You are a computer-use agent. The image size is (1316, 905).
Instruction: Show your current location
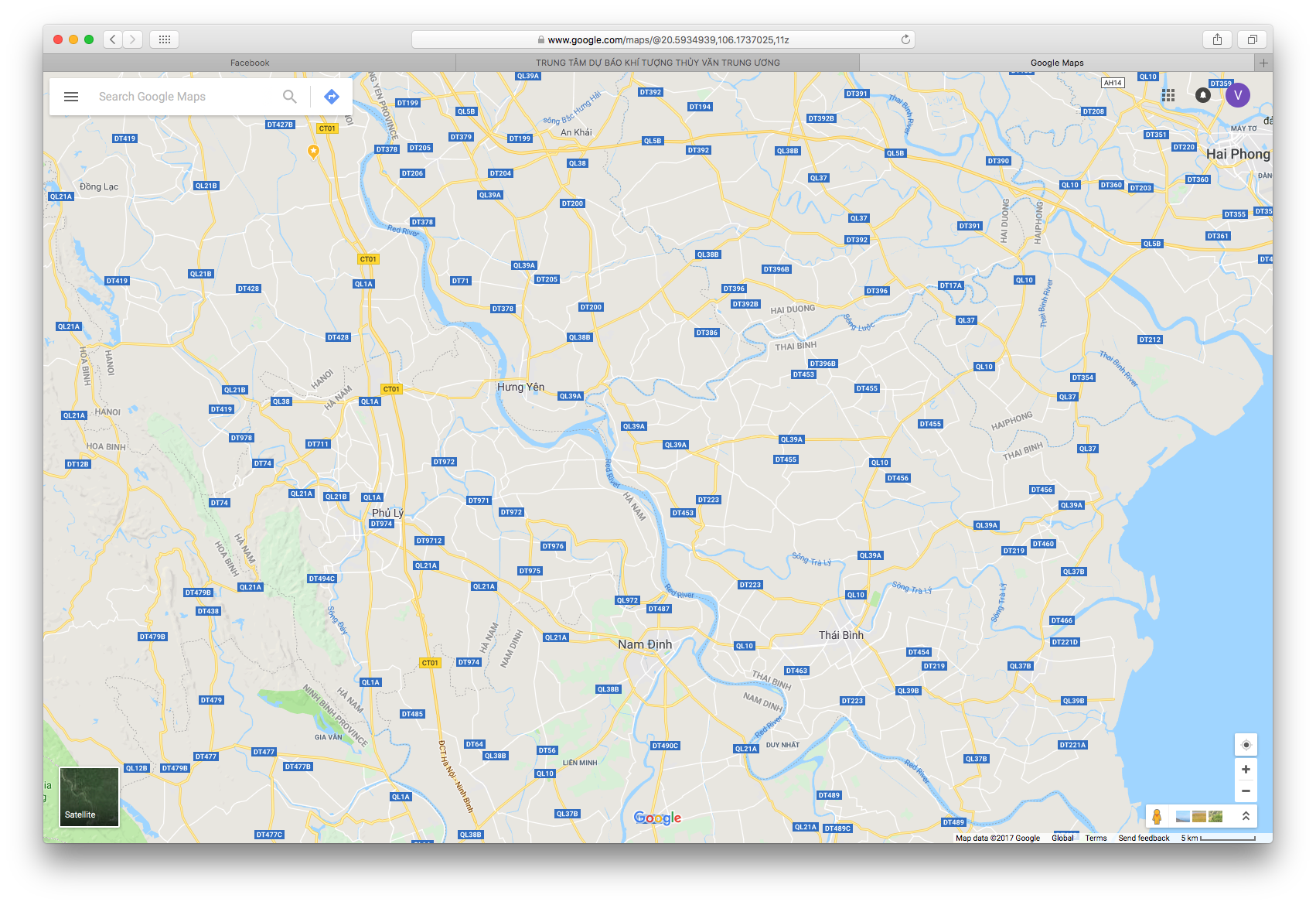click(1246, 745)
